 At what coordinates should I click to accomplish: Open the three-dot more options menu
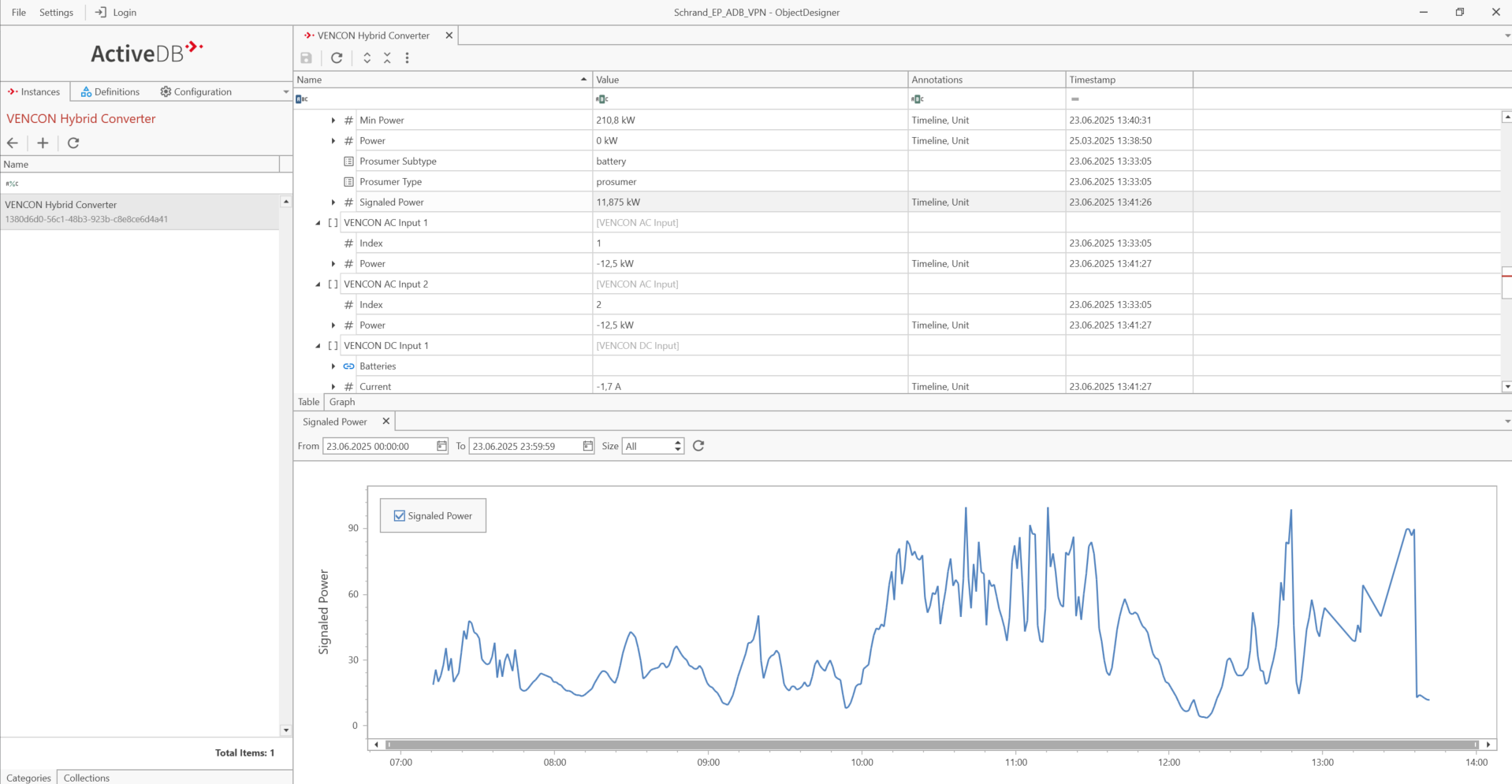tap(407, 58)
